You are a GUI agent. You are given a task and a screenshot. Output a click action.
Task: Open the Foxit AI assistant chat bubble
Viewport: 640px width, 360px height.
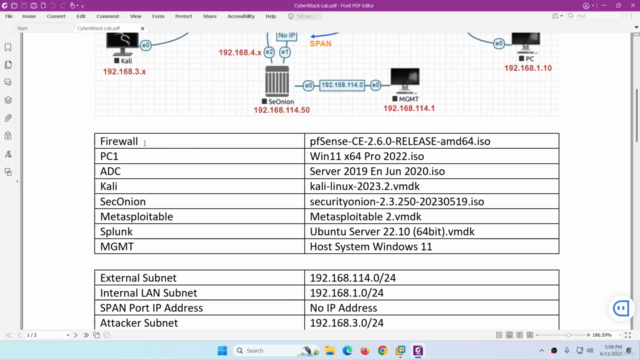(621, 308)
